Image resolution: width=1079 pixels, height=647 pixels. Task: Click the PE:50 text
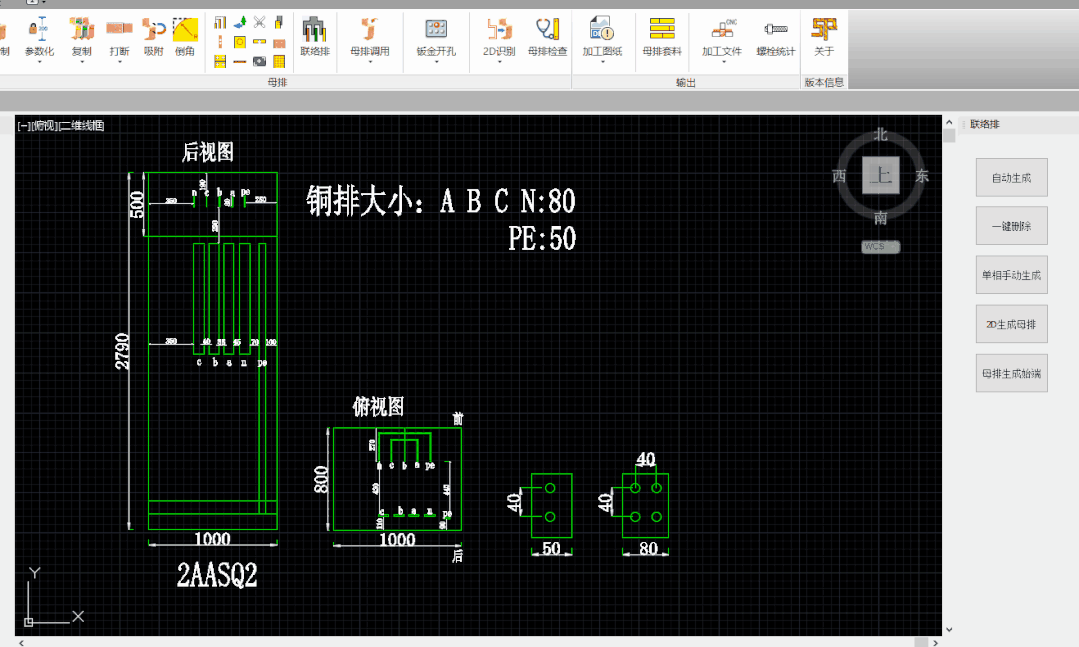tap(542, 239)
